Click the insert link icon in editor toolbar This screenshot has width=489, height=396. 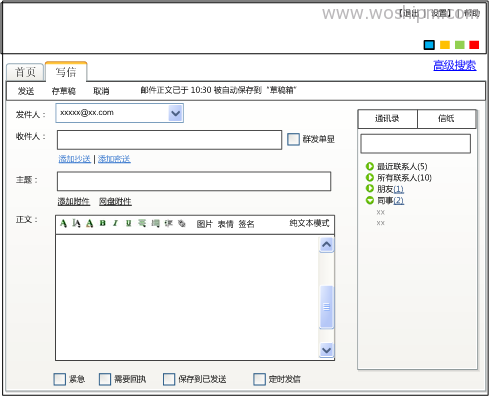[182, 223]
